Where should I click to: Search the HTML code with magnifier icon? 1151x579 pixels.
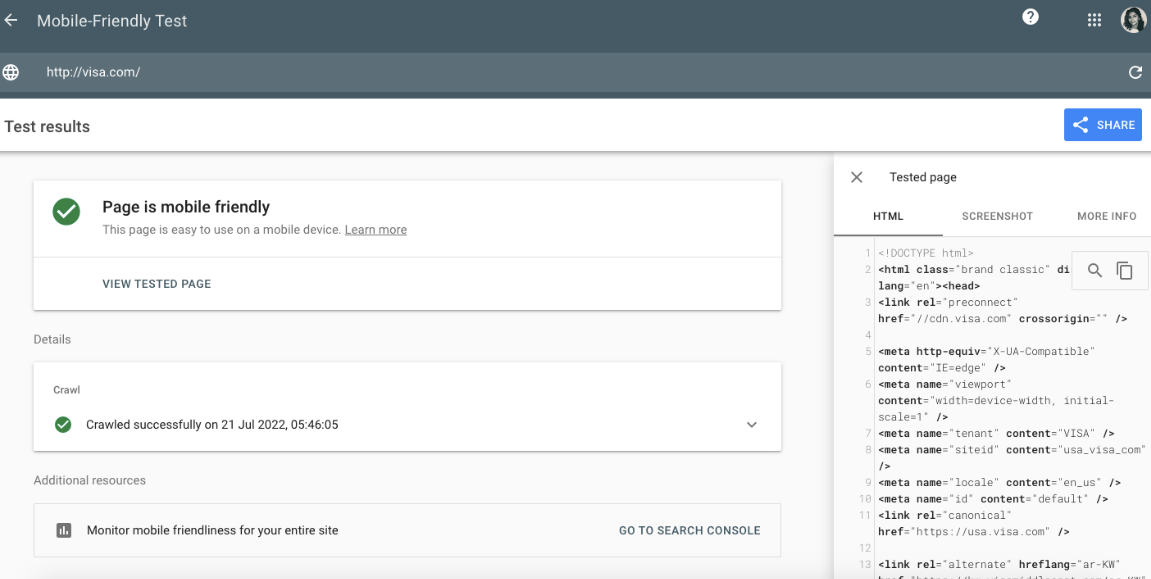(1094, 270)
